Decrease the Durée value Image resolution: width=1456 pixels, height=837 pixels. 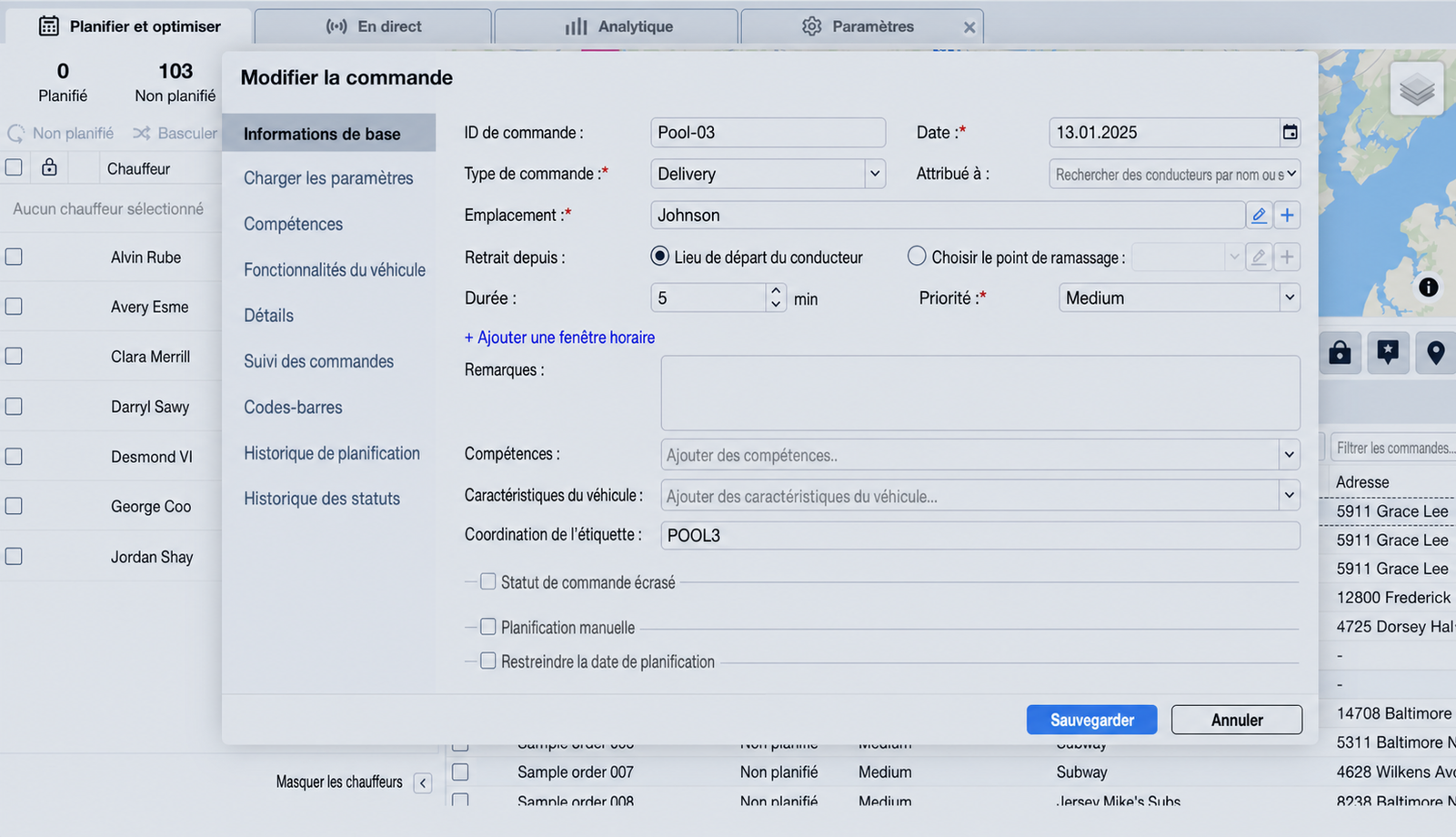coord(776,305)
